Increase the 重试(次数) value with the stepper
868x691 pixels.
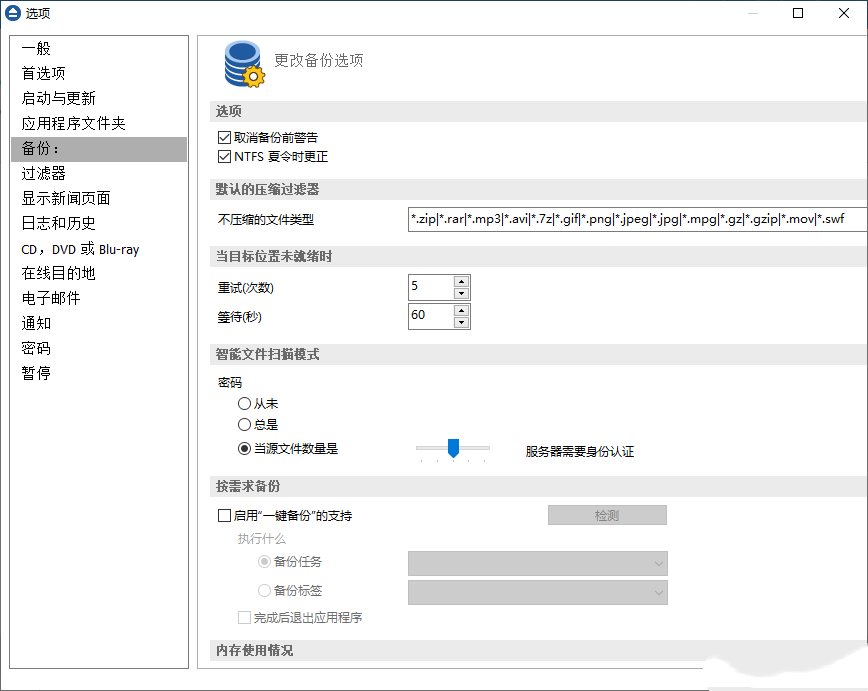point(462,281)
